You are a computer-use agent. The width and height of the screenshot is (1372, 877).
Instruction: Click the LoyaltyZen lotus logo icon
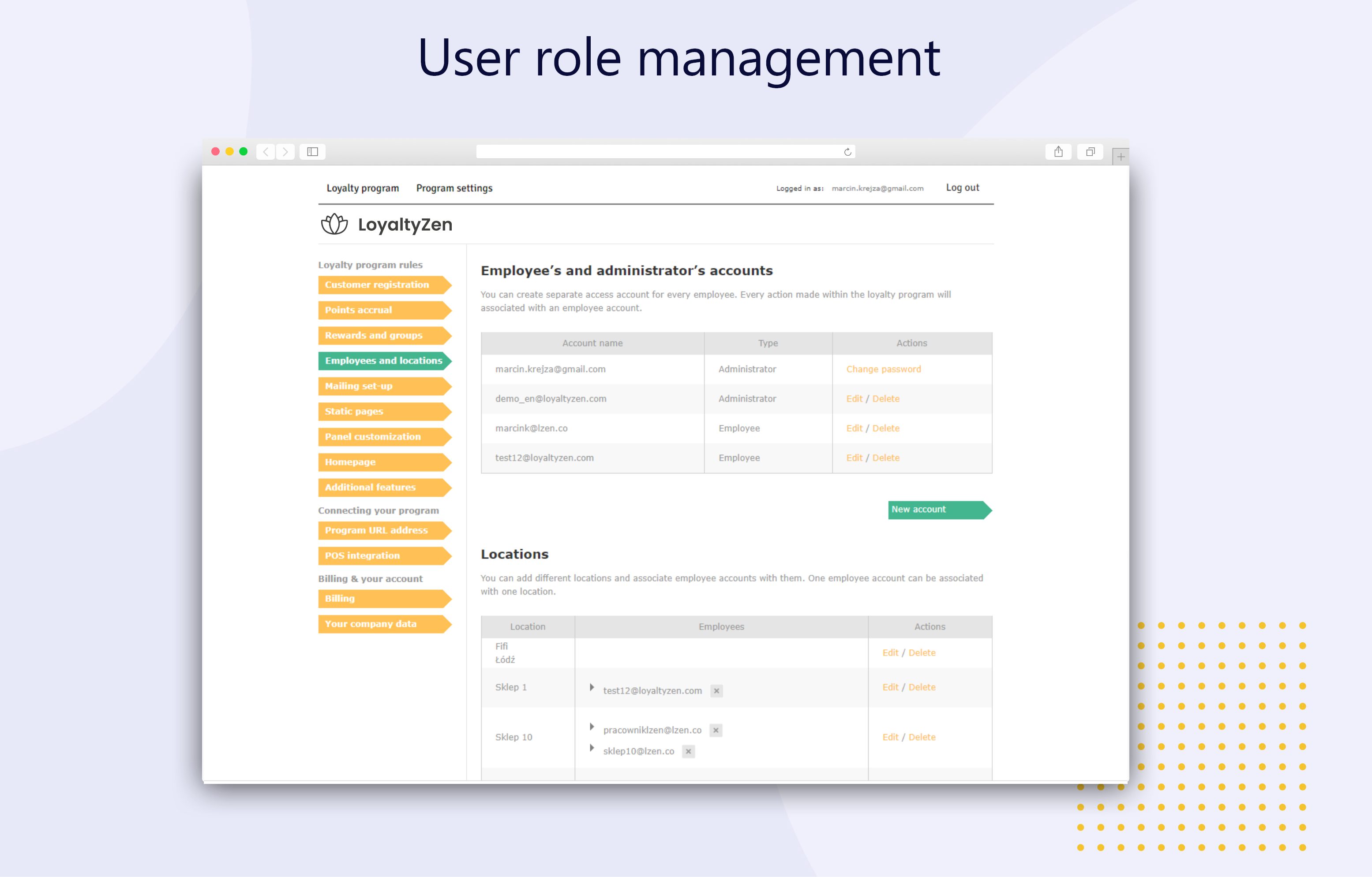tap(334, 225)
